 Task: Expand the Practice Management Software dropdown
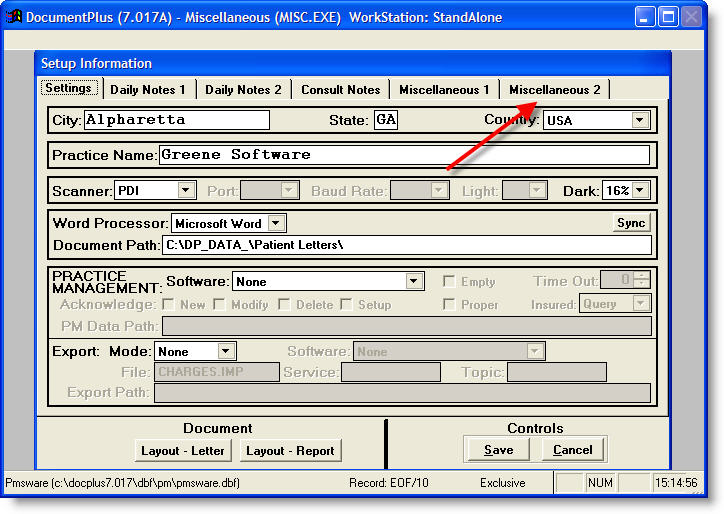tap(415, 282)
